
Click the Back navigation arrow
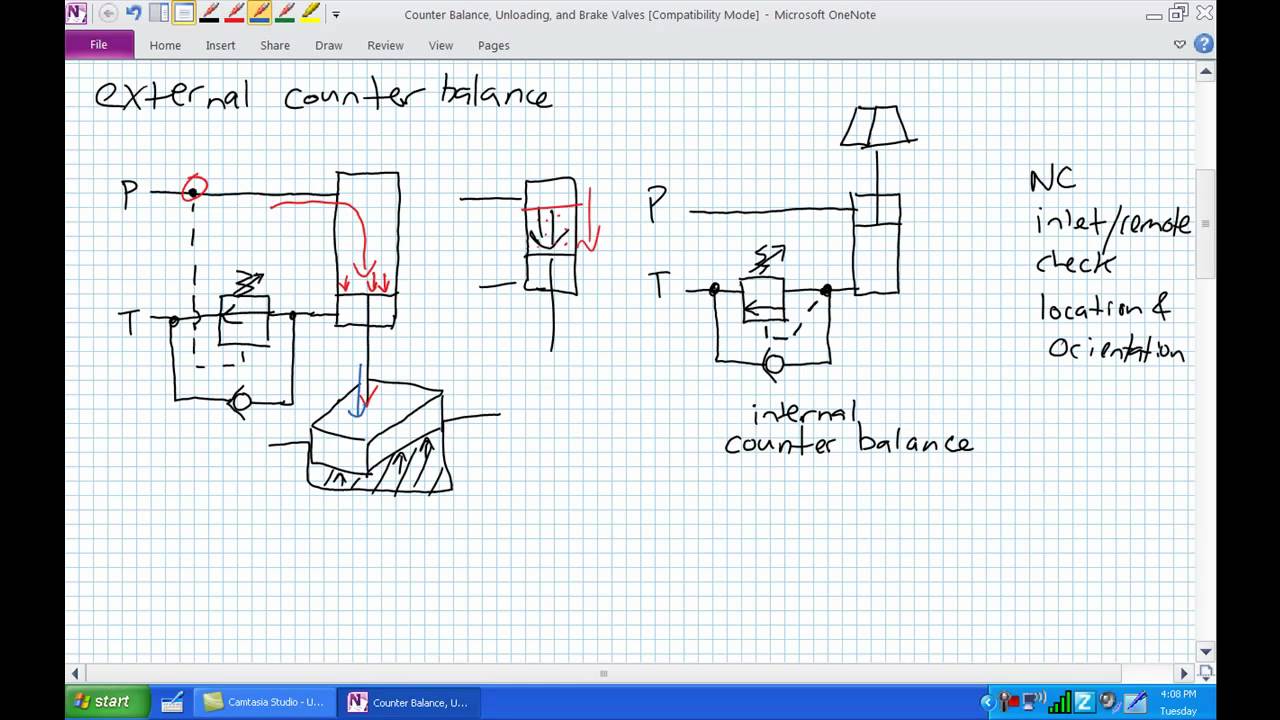108,14
